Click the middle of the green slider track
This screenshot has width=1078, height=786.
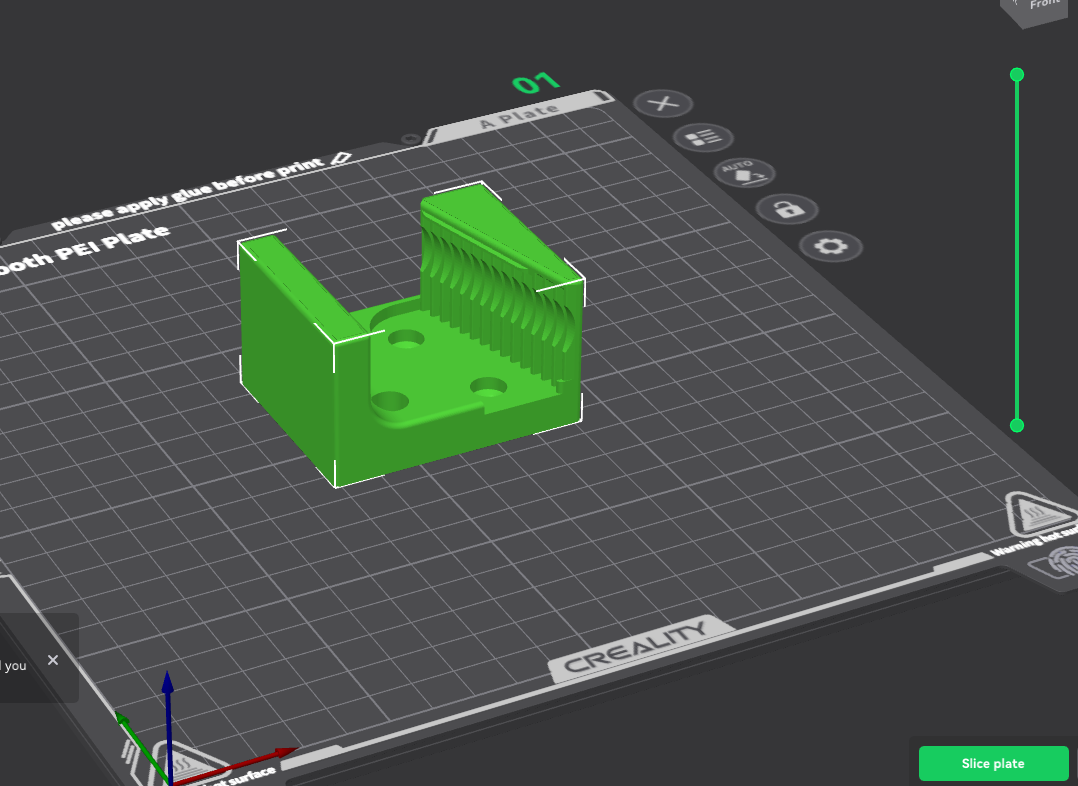[1017, 250]
